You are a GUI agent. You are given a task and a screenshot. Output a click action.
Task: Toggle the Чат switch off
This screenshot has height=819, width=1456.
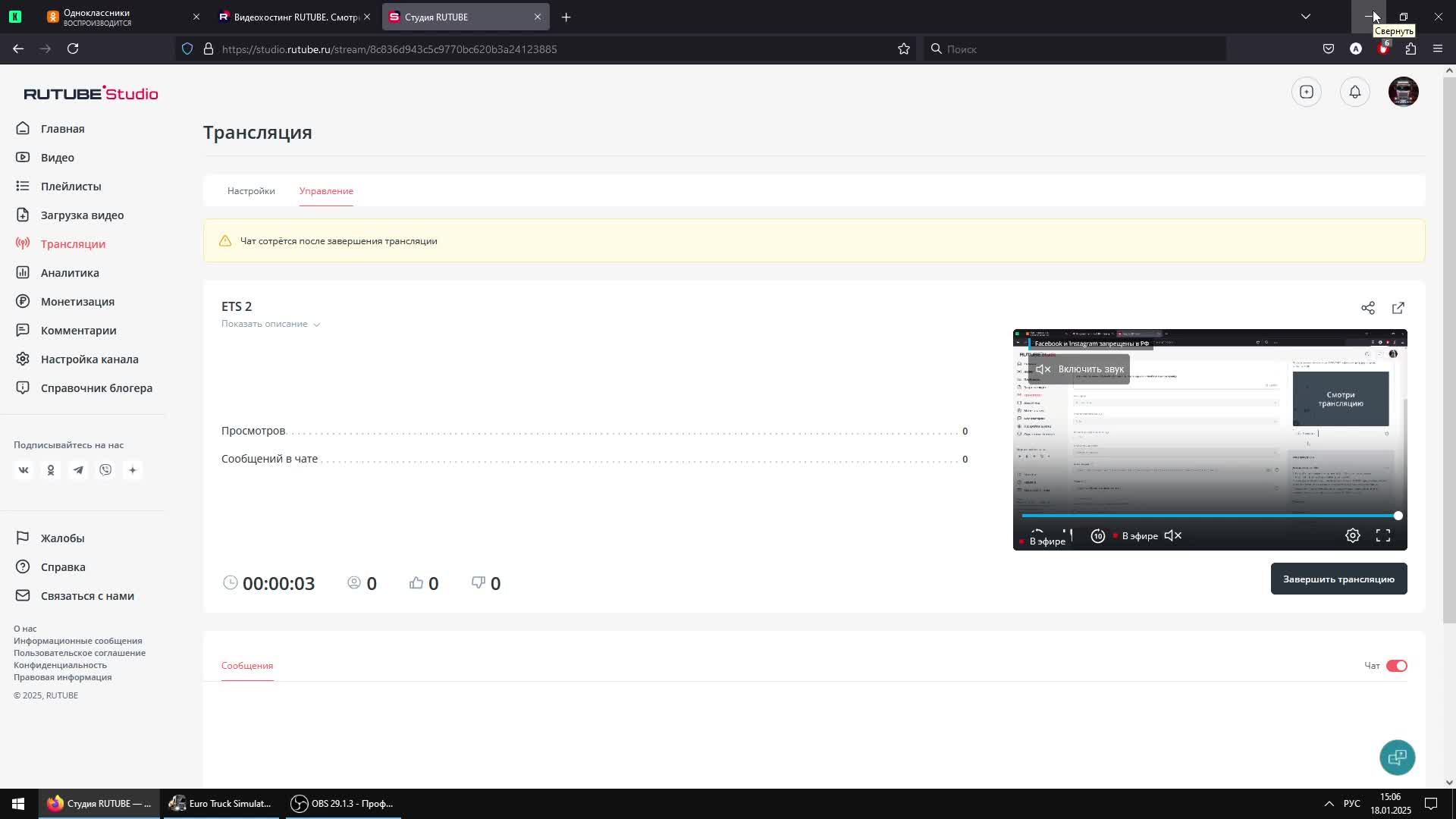(1397, 666)
